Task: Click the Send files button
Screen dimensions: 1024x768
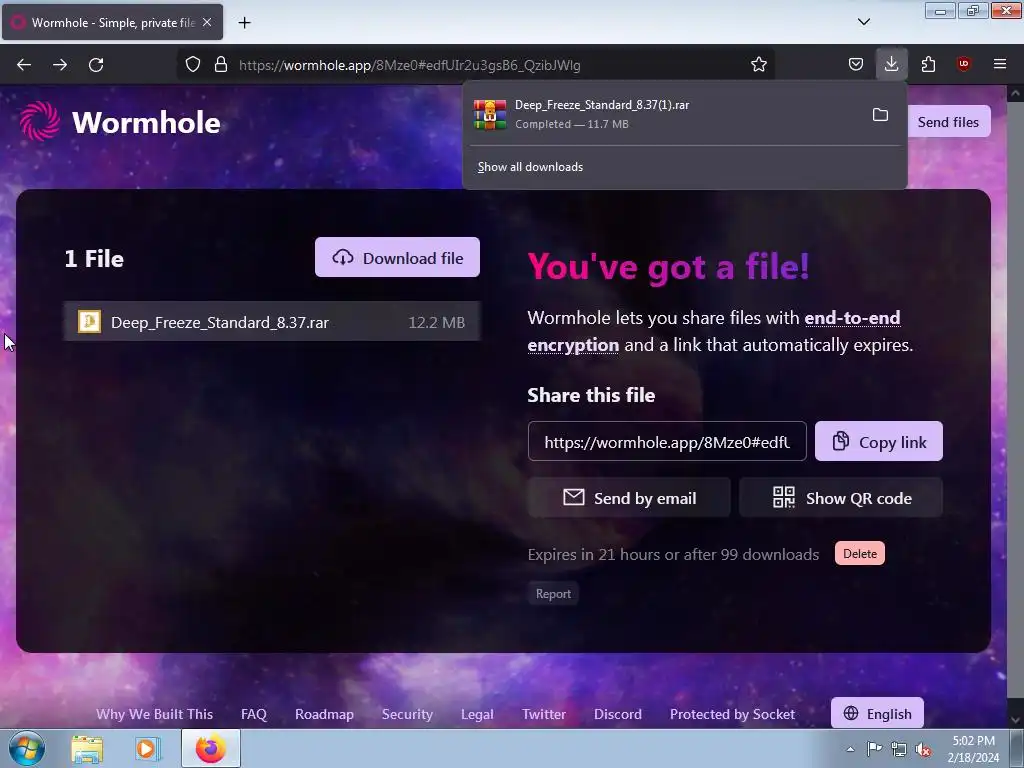Action: click(x=948, y=121)
